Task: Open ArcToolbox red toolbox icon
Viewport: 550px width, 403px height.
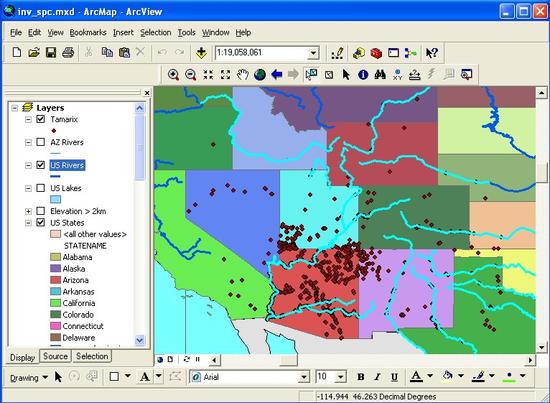Action: 376,53
